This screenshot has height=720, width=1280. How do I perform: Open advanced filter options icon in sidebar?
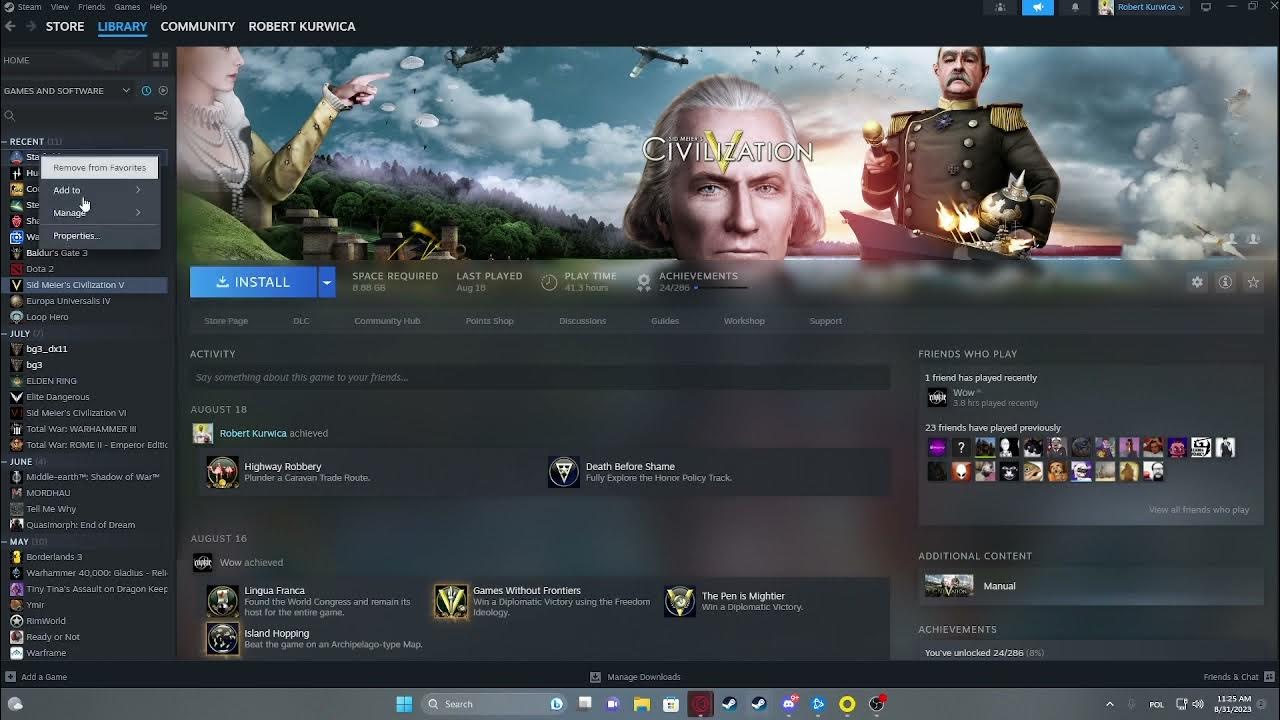pos(160,116)
